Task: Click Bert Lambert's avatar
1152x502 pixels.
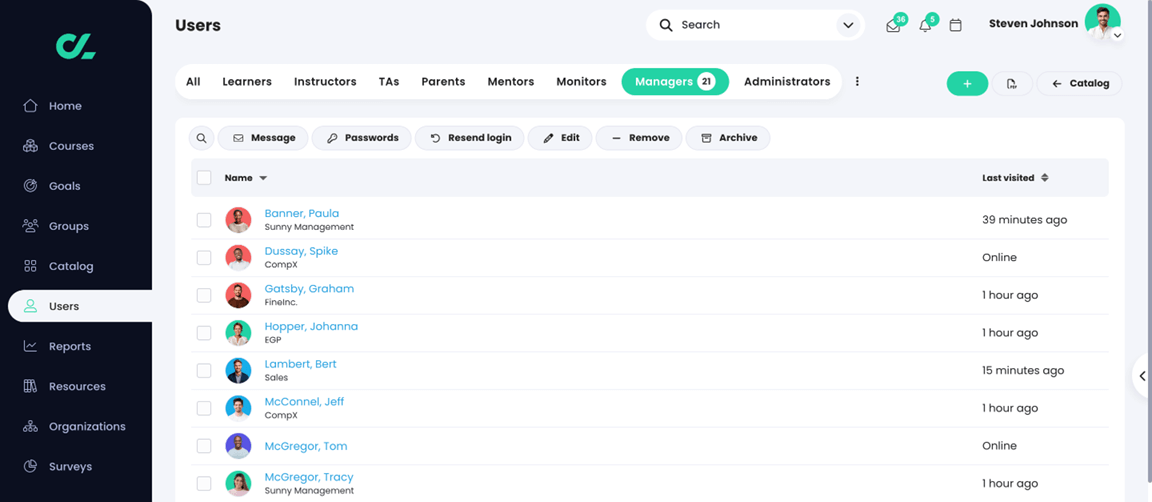Action: [x=238, y=370]
